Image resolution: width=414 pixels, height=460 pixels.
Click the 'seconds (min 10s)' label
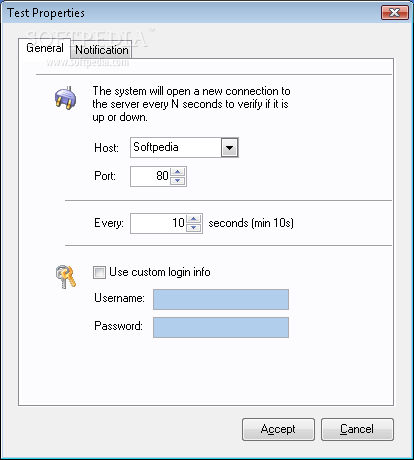point(251,223)
